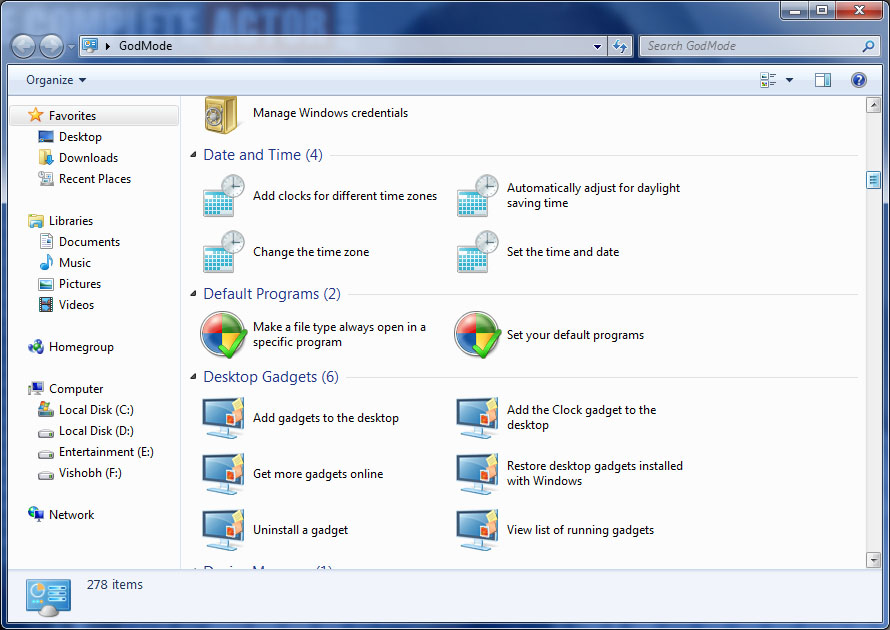Click the Back navigation arrow button
Screen dimensions: 890x630
point(24,47)
